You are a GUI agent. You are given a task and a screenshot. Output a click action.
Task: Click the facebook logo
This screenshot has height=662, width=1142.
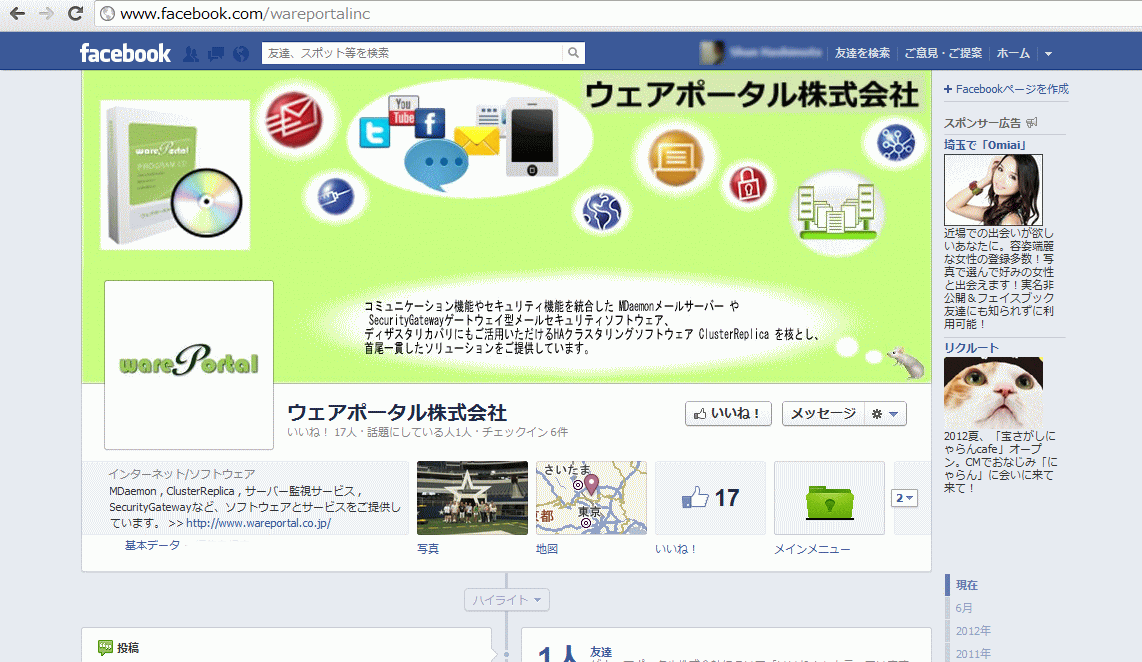(x=125, y=53)
